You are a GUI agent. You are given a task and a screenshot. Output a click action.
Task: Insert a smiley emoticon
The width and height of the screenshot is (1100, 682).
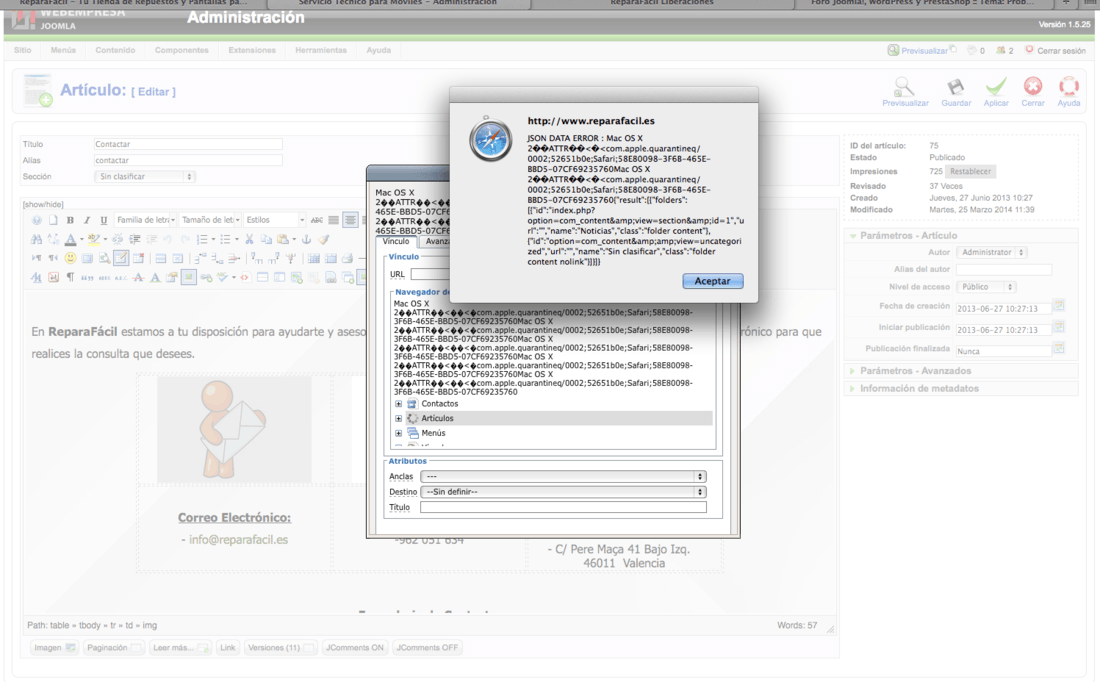point(70,258)
